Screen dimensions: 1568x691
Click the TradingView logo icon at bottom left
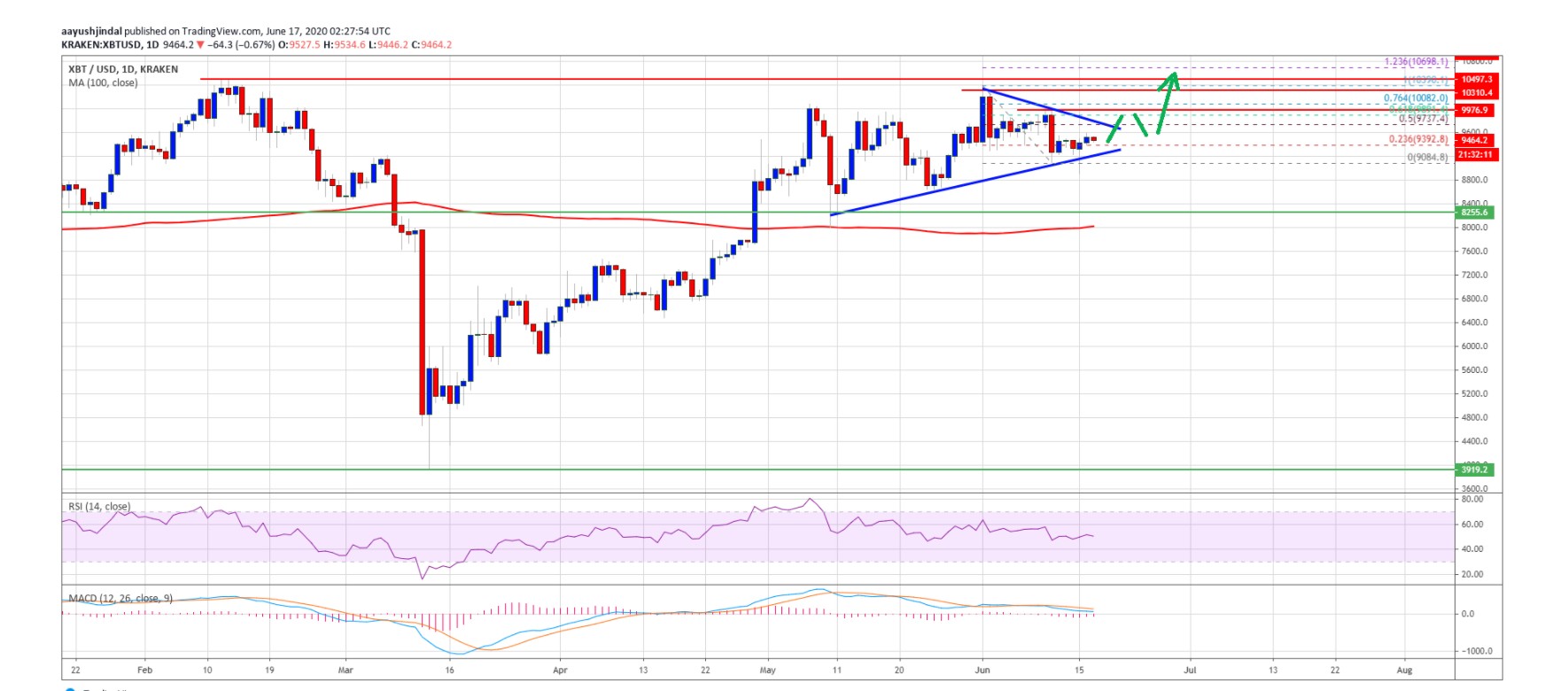[x=70, y=688]
